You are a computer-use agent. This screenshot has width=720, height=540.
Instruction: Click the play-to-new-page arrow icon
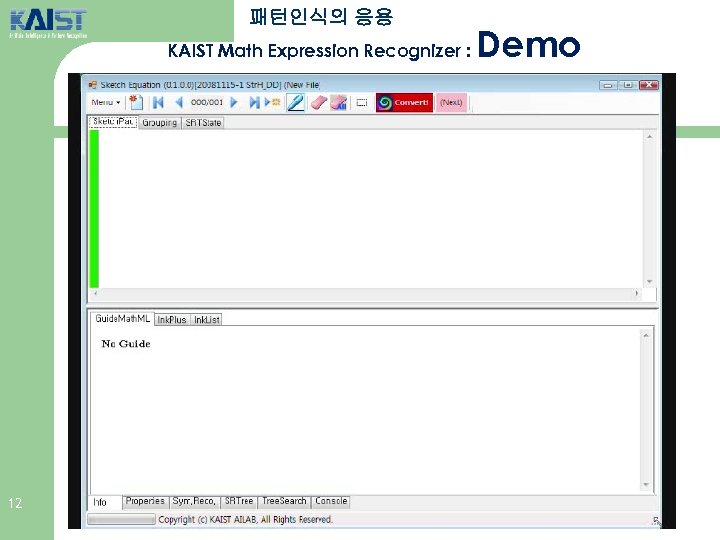coord(272,102)
